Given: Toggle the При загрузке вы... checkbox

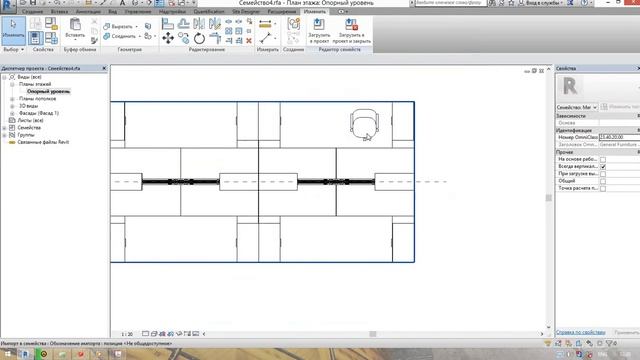Looking at the screenshot, I should (x=603, y=174).
